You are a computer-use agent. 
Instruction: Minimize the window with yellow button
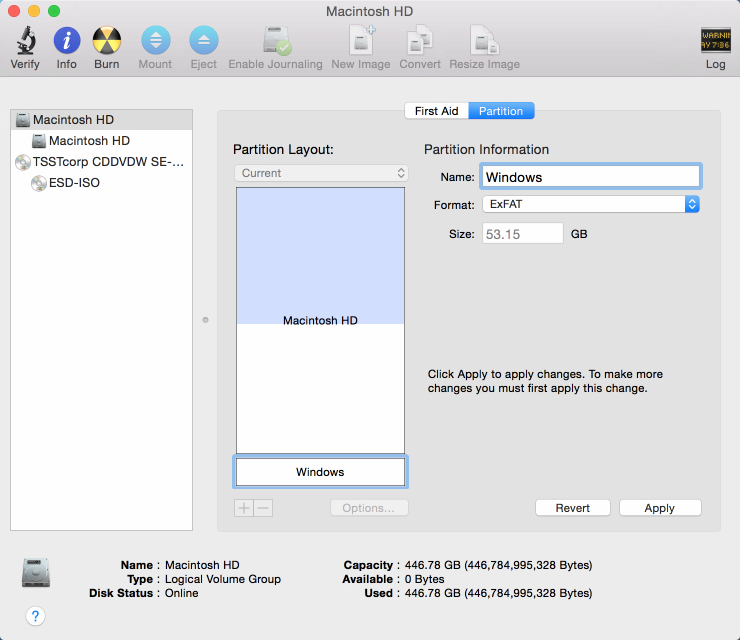point(34,11)
